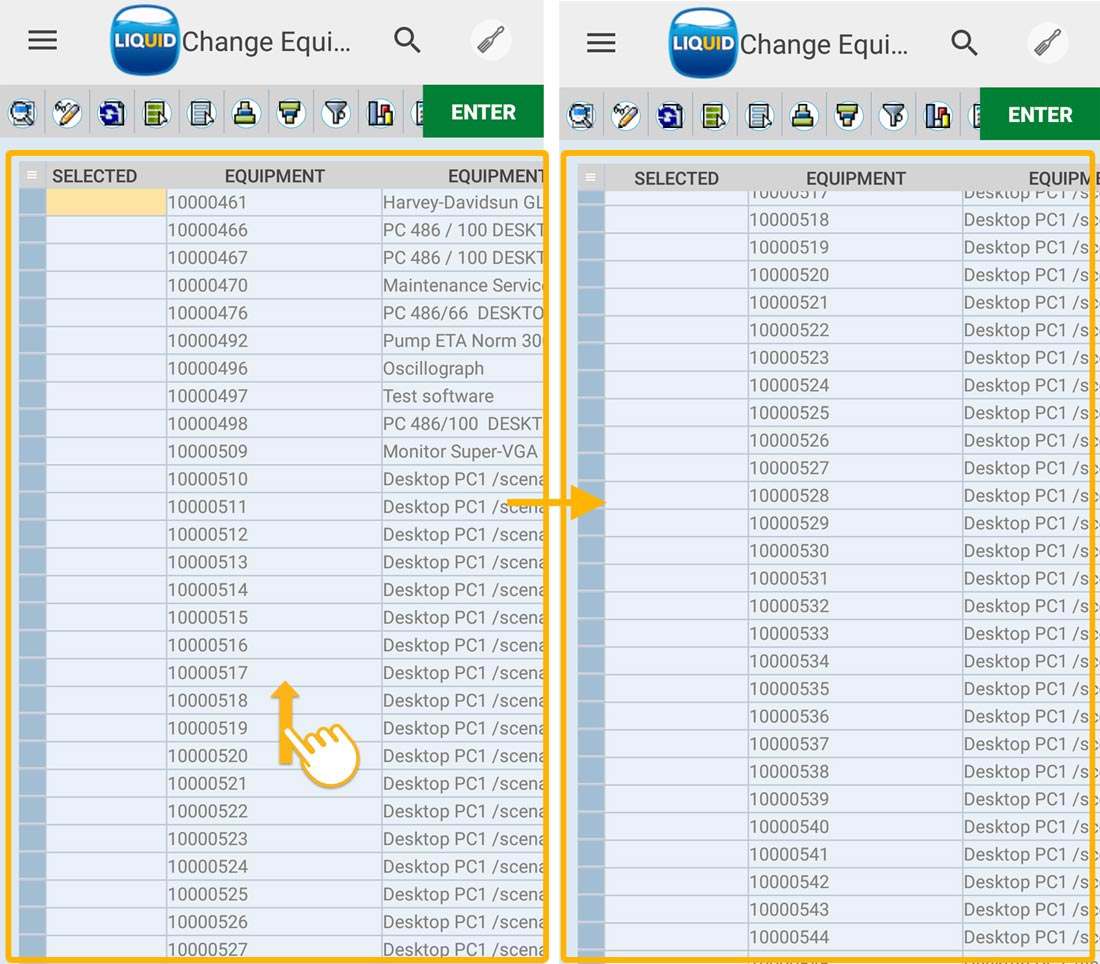Tap the wrench settings icon in the left screen
1100x964 pixels.
[491, 41]
